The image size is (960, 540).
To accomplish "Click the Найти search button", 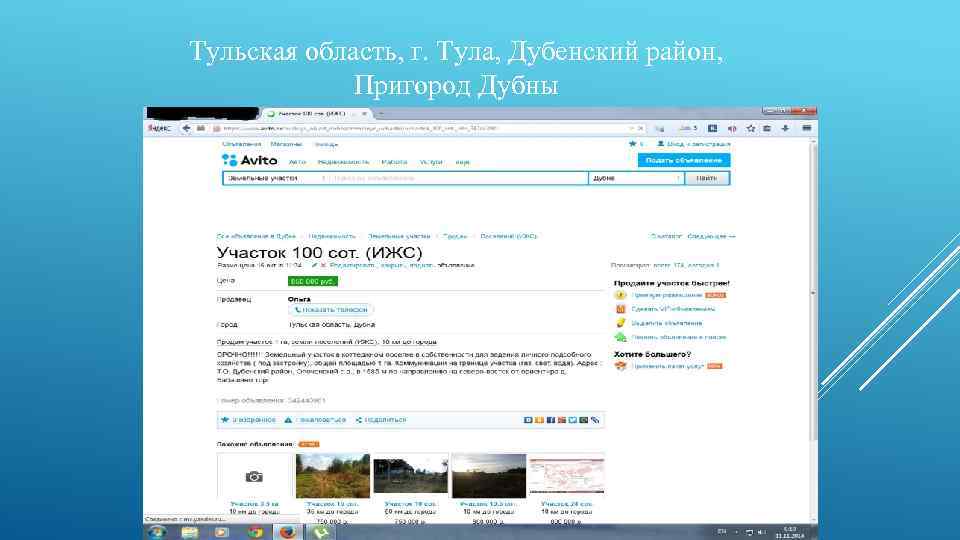I will pyautogui.click(x=707, y=178).
